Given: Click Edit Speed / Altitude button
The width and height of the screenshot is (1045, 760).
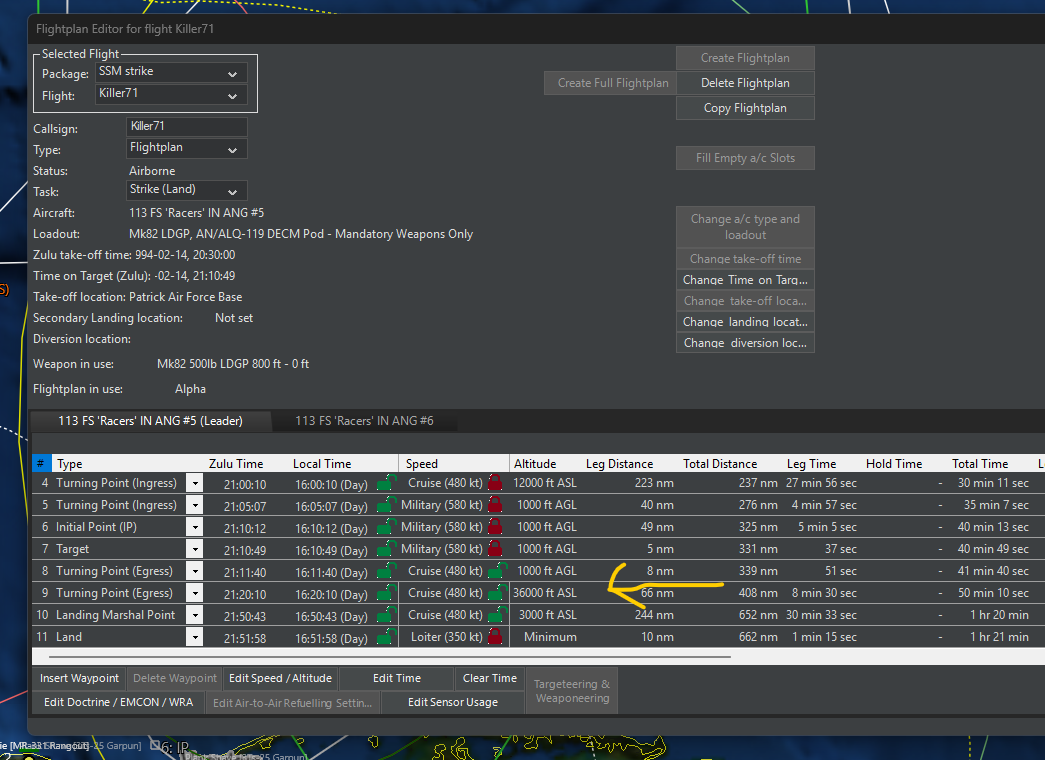Looking at the screenshot, I should (281, 678).
